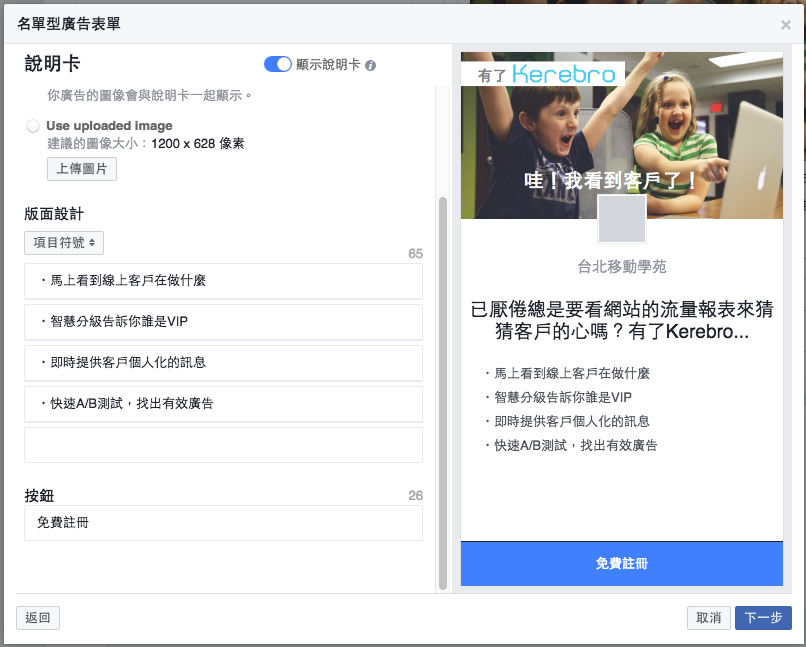The image size is (806, 647).
Task: Edit the 智慧分級告訴你誰是VIP bullet field
Action: (x=223, y=322)
